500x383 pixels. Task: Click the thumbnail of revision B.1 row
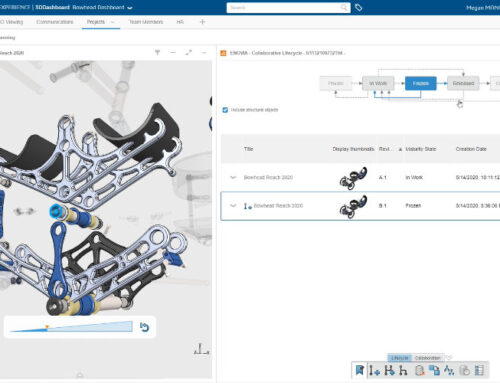(x=353, y=207)
